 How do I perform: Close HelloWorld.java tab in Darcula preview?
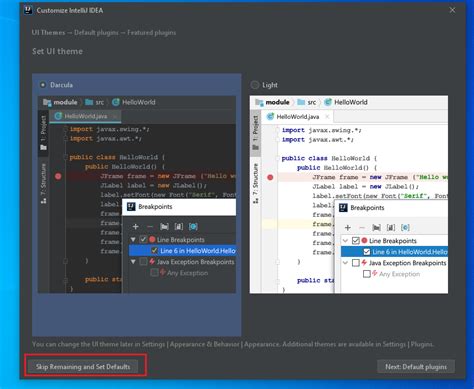115,116
